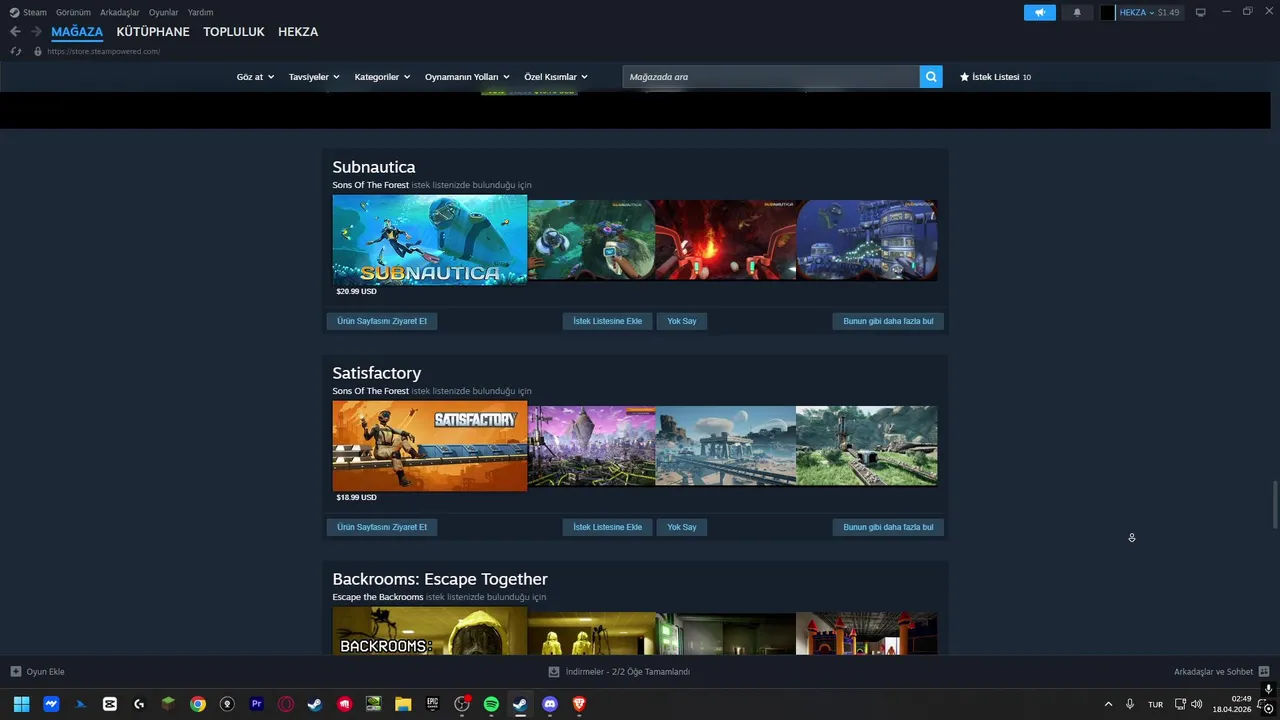
Task: Click the Steam logo in menu bar
Action: [14, 12]
